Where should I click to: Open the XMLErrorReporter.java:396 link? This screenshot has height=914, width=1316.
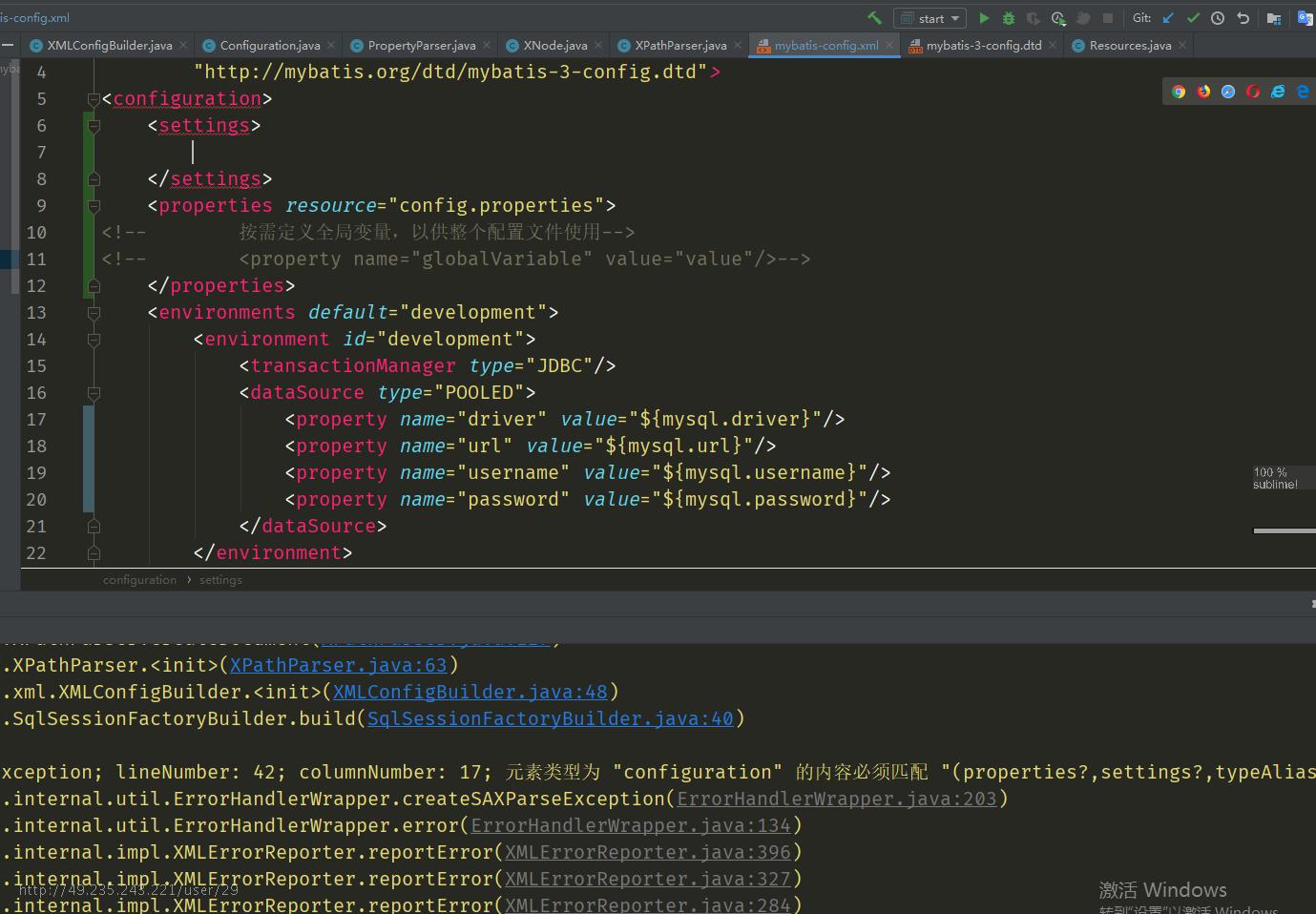647,852
